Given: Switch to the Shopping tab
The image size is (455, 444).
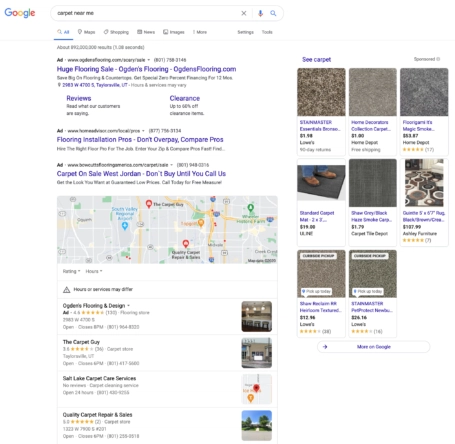Looking at the screenshot, I should [116, 32].
